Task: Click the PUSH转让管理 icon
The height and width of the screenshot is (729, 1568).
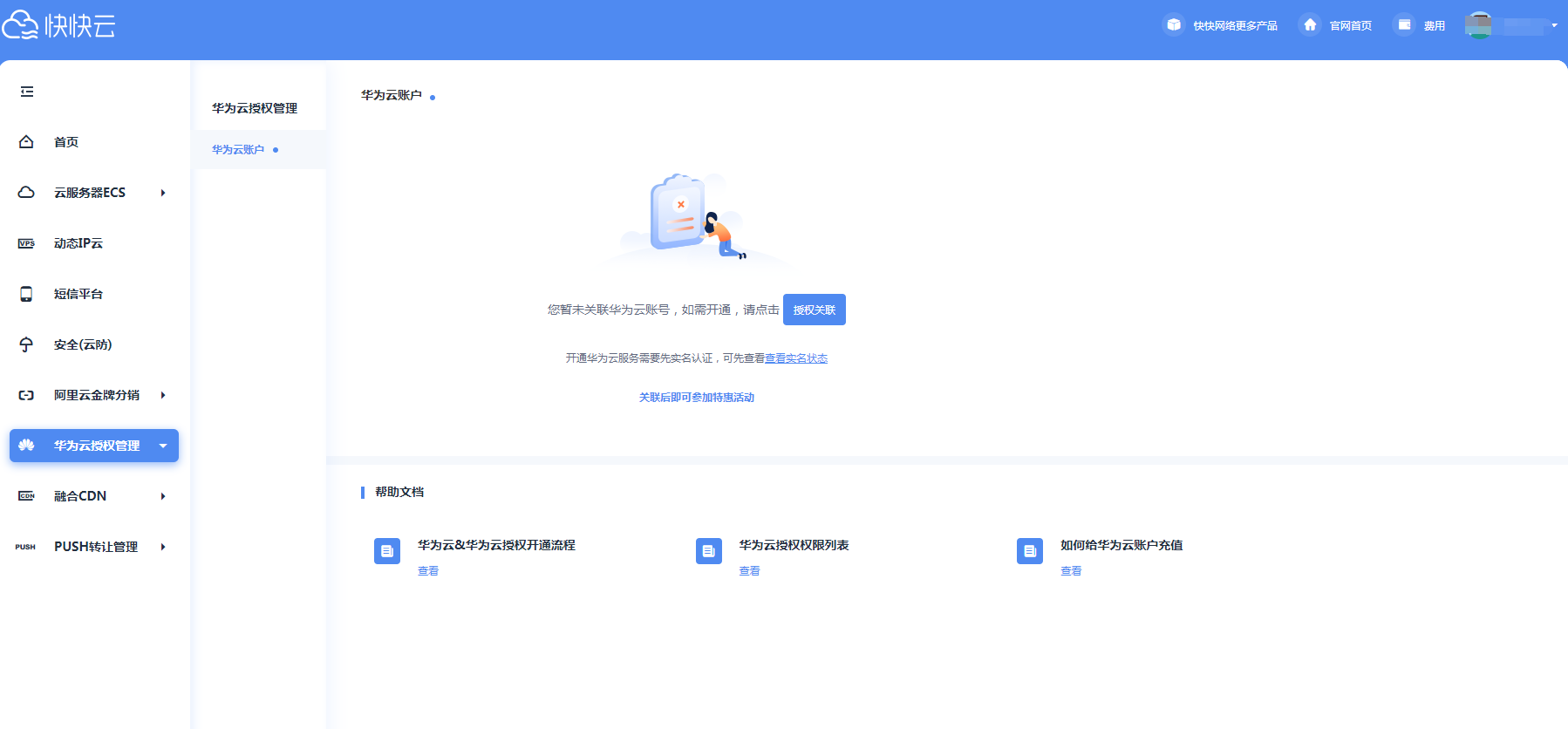Action: coord(25,547)
